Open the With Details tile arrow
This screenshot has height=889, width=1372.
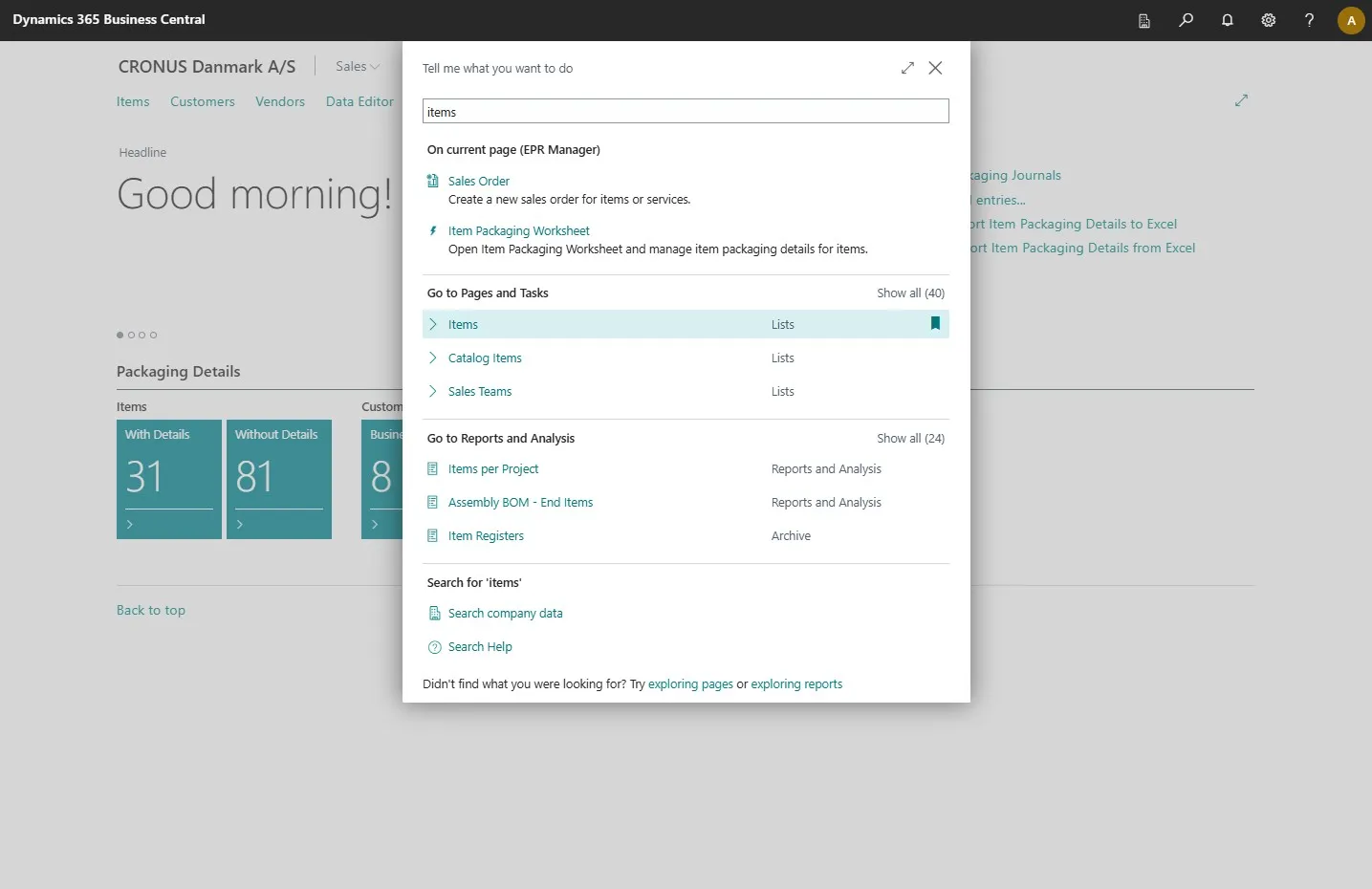pos(130,525)
